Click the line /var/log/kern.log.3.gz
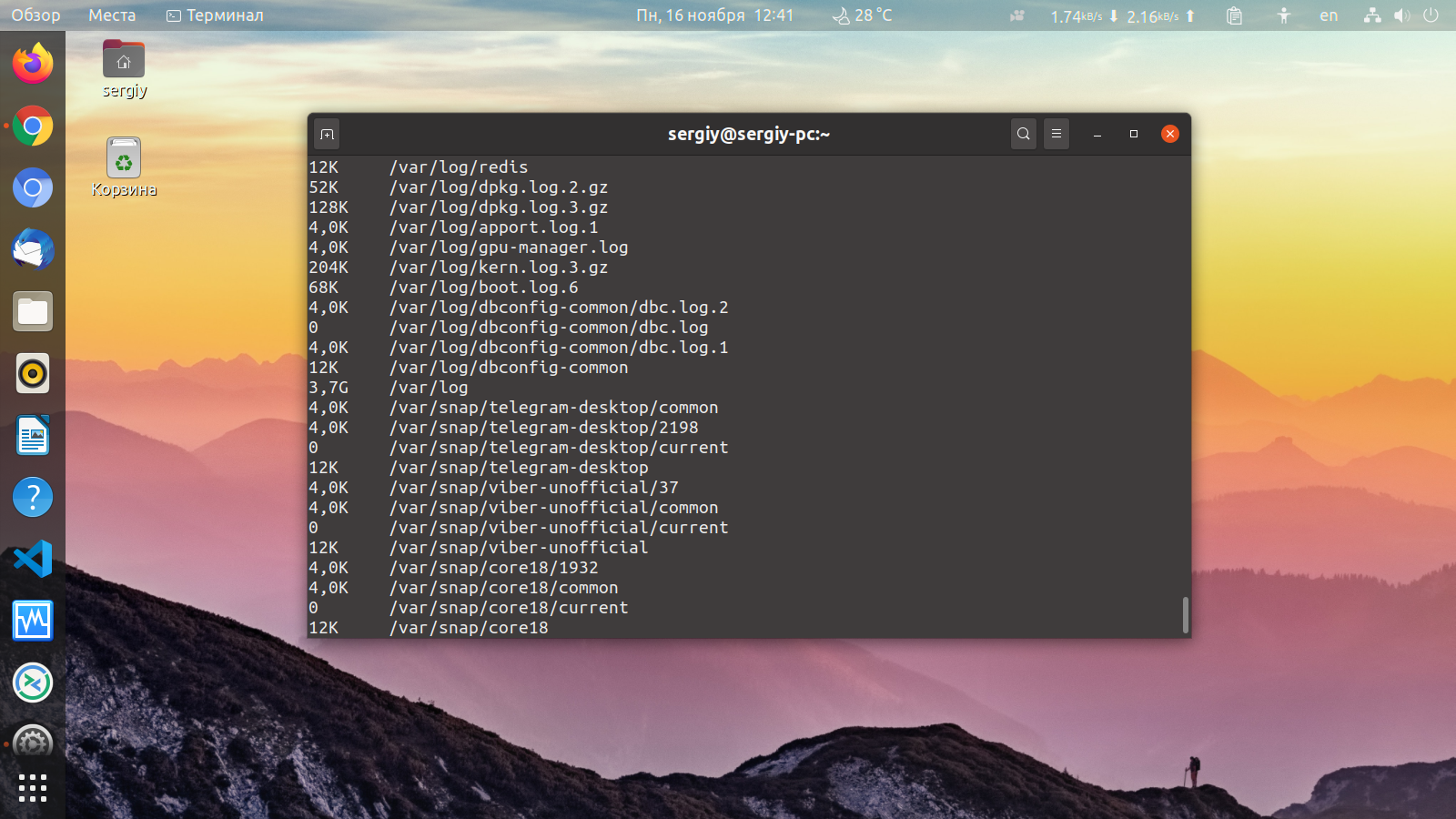Image resolution: width=1456 pixels, height=819 pixels. [499, 268]
